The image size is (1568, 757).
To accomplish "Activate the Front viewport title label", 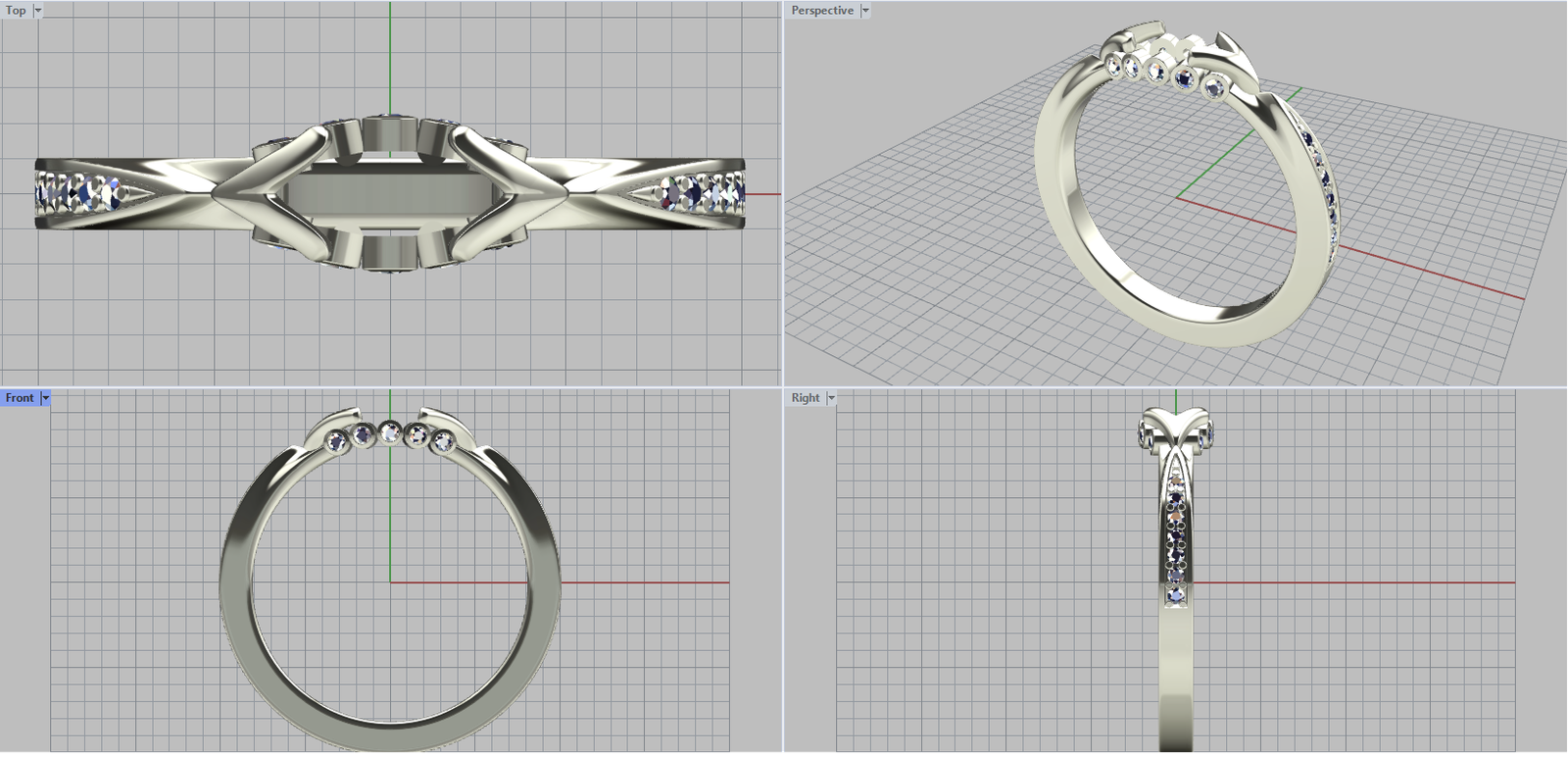I will (20, 398).
